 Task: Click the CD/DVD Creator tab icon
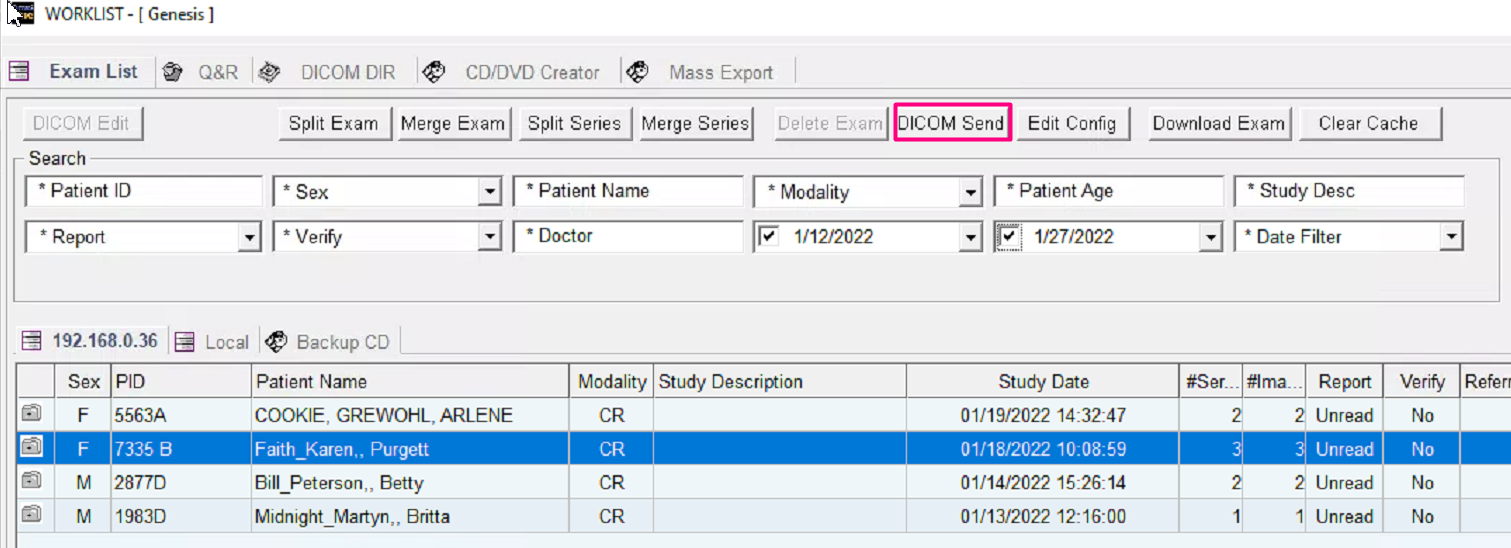click(433, 72)
